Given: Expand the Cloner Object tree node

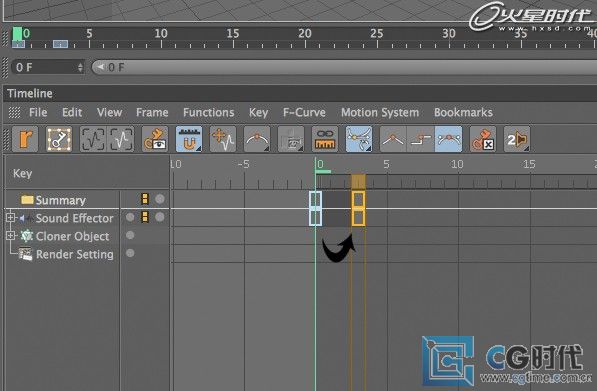Looking at the screenshot, I should pos(11,236).
